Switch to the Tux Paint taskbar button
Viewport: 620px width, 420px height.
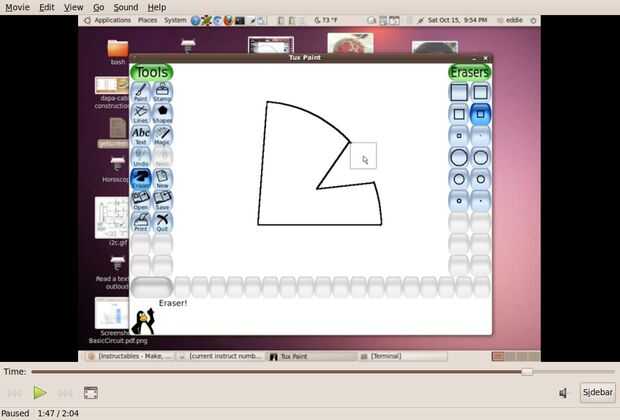pos(312,356)
